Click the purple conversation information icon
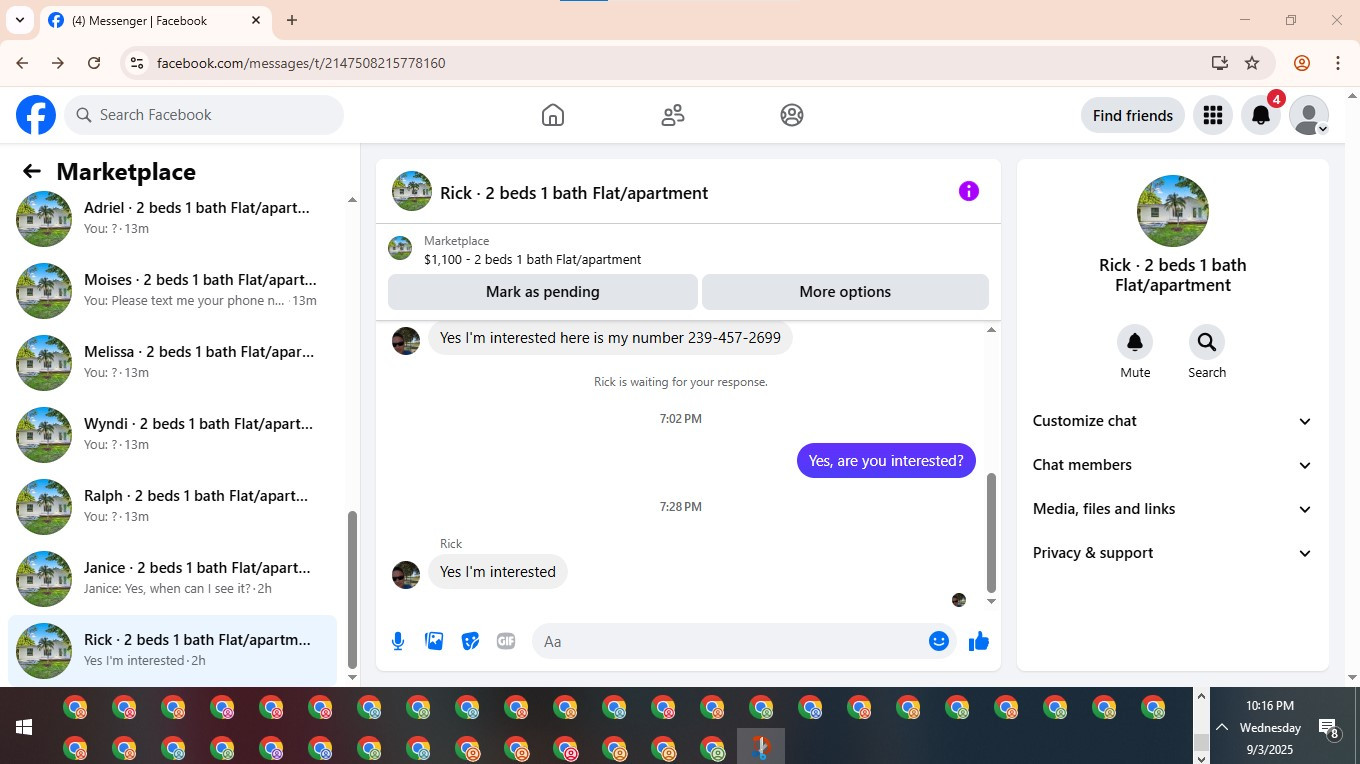This screenshot has height=764, width=1360. point(969,191)
